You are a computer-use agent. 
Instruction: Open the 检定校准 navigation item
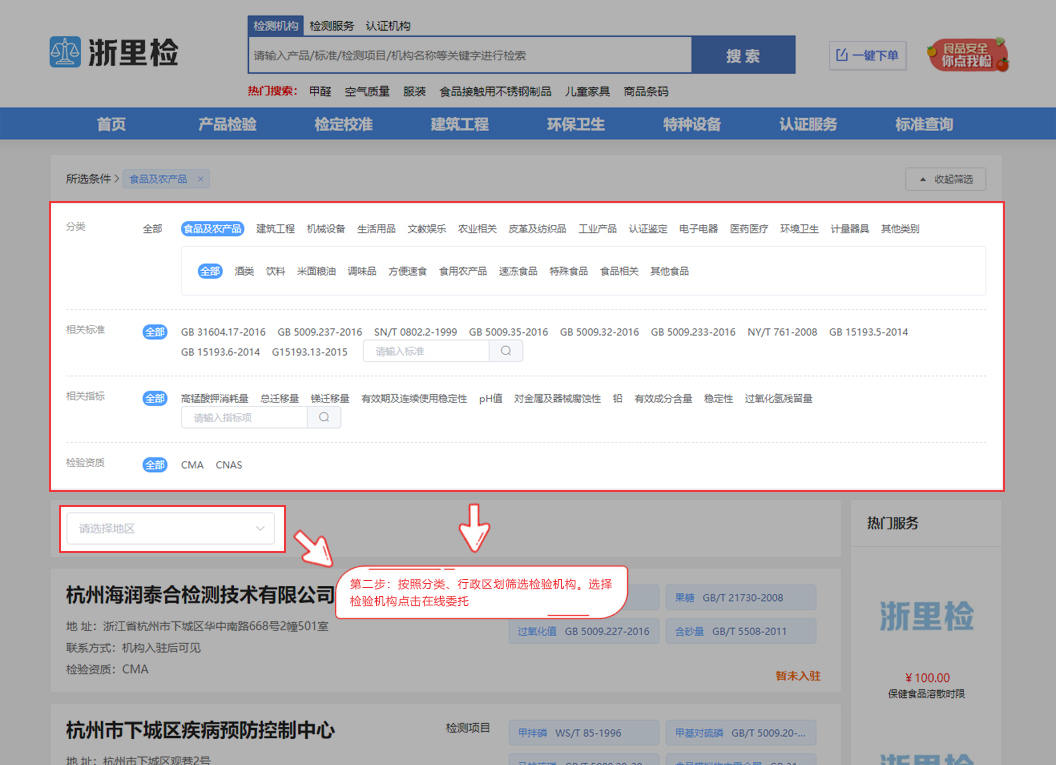pyautogui.click(x=343, y=124)
